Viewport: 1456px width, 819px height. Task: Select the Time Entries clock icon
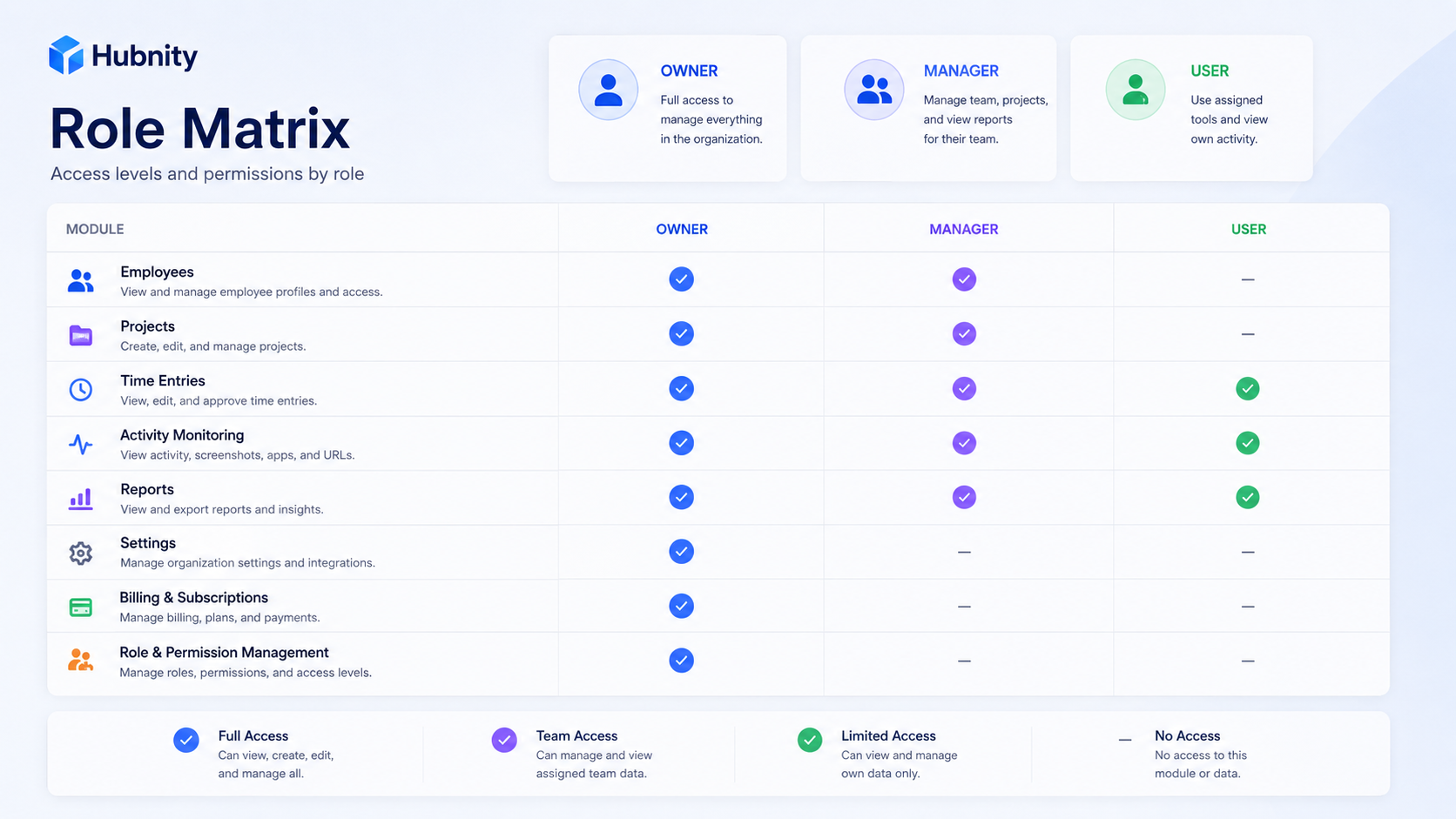81,389
